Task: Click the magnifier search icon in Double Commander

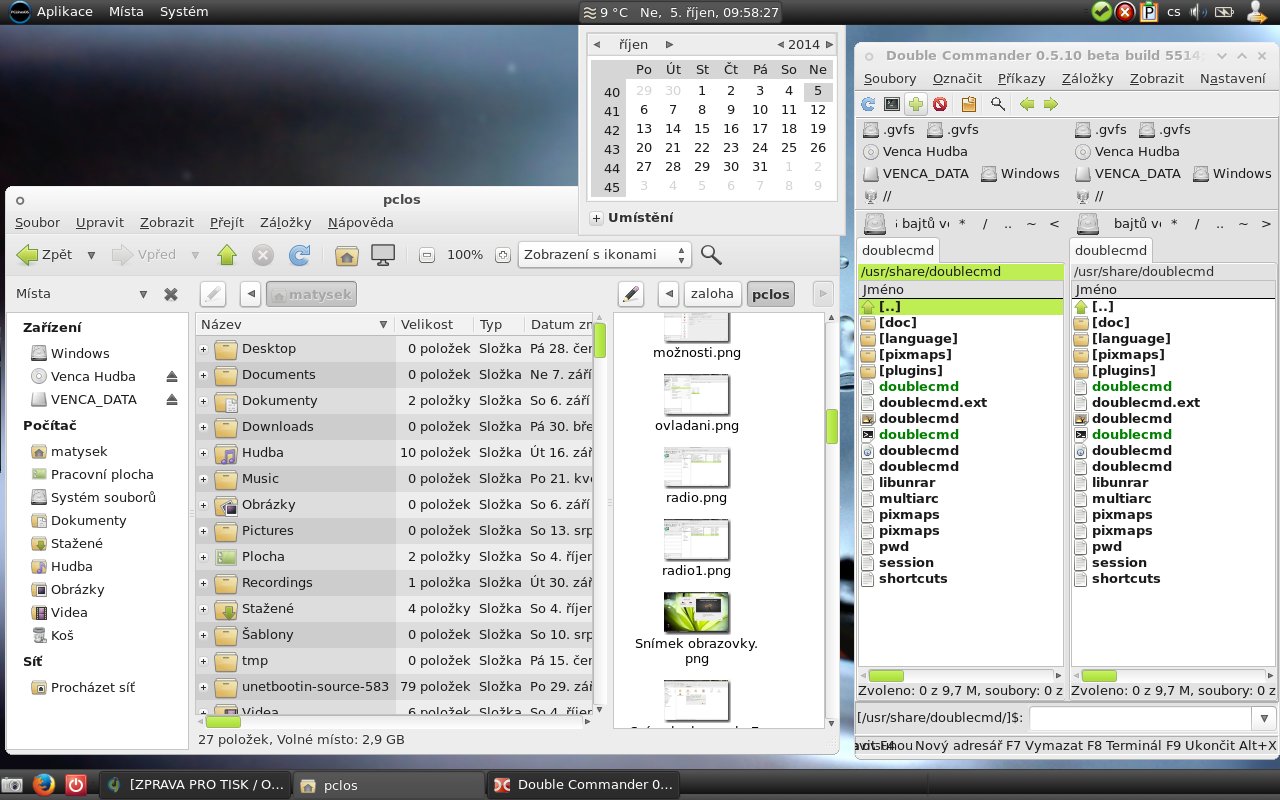Action: (998, 104)
